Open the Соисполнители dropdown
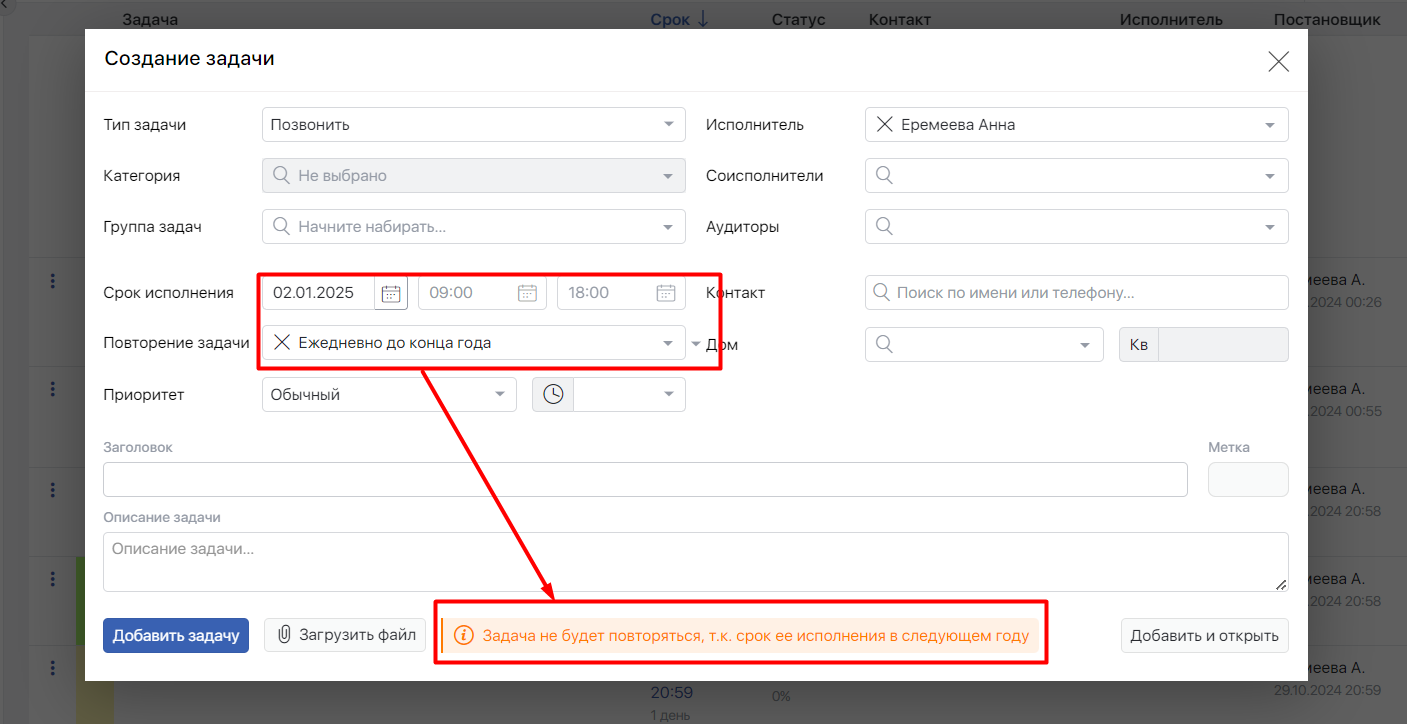The image size is (1407, 724). 1270,176
